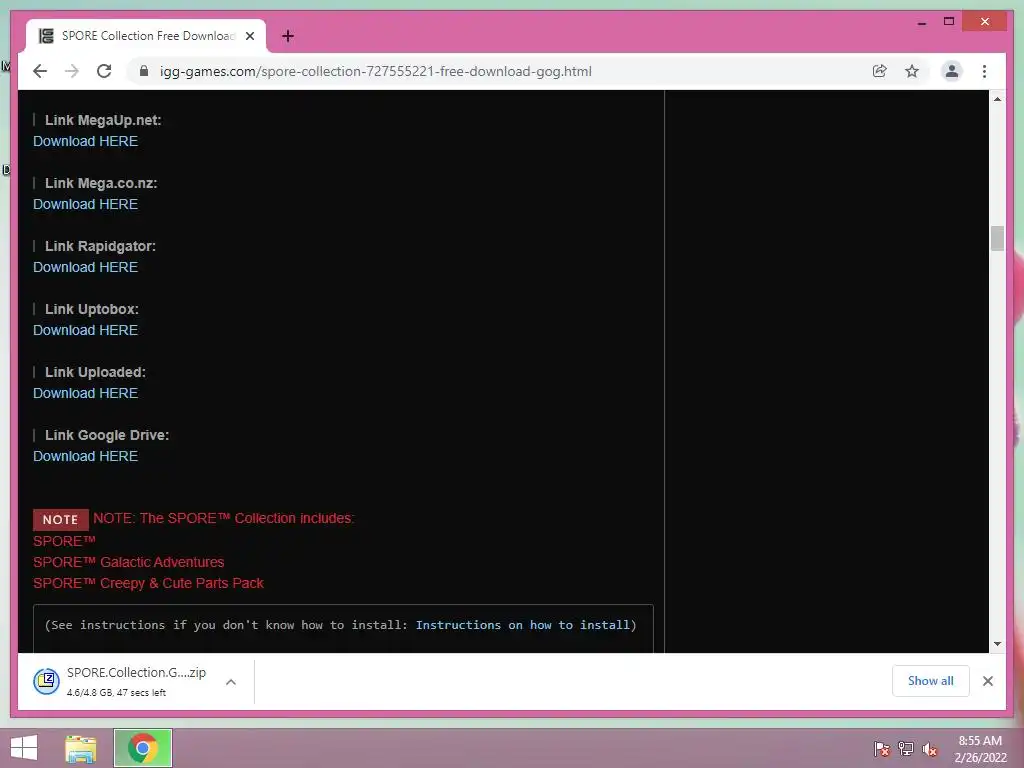Maximize the Chrome window
1024x768 pixels.
pyautogui.click(x=949, y=22)
